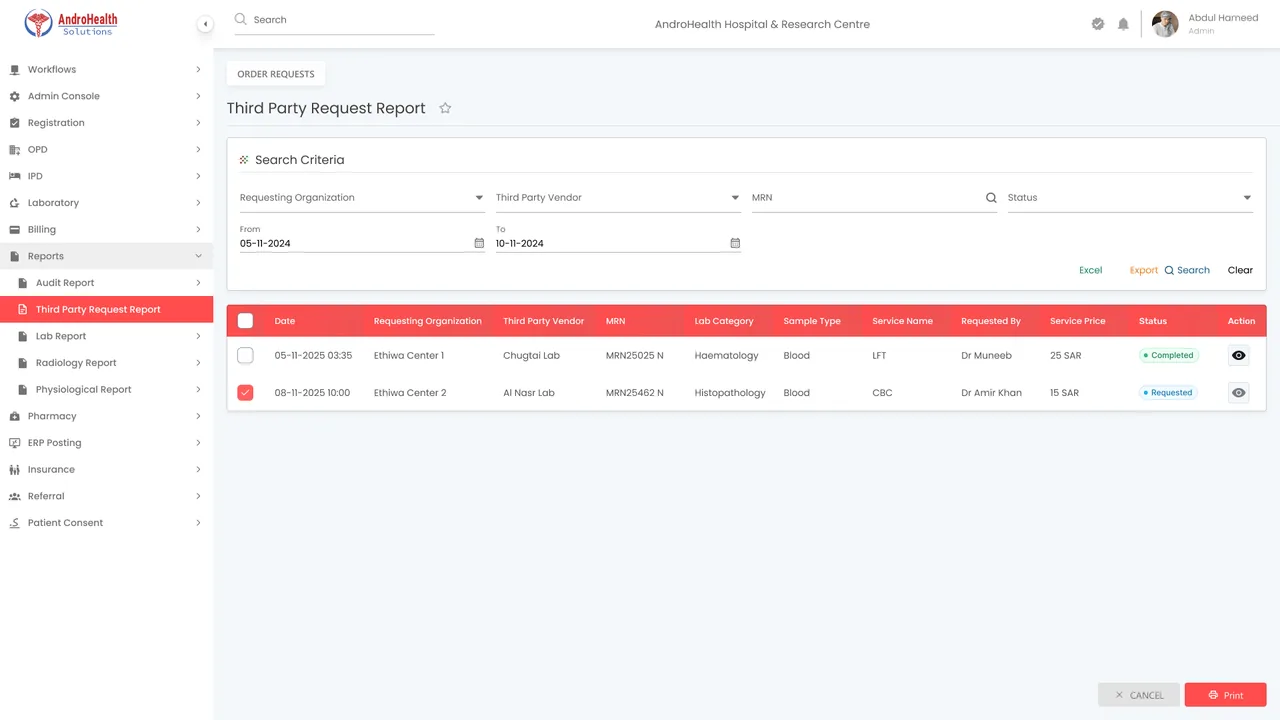
Task: Open the Status filter dropdown
Action: [1130, 198]
